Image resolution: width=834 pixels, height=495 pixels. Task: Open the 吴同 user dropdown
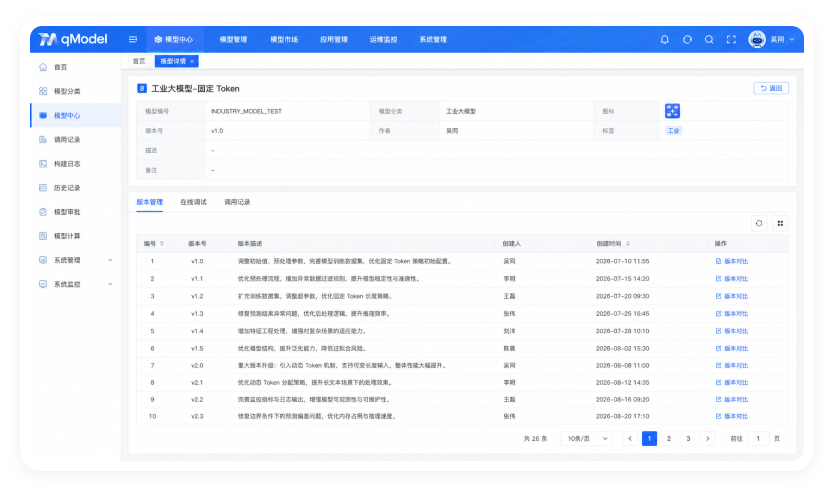(782, 39)
